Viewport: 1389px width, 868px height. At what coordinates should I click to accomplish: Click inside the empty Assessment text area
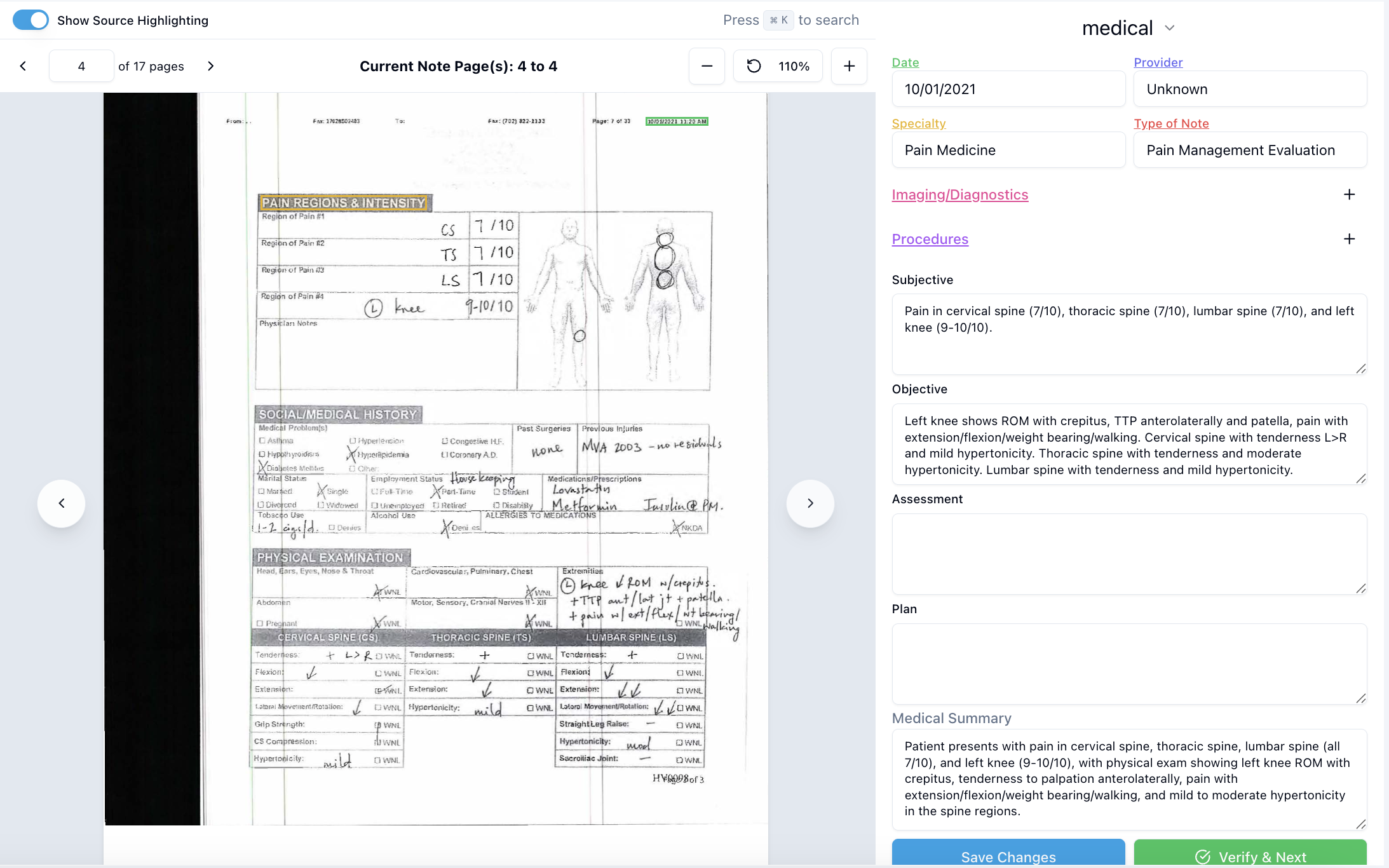[1128, 553]
